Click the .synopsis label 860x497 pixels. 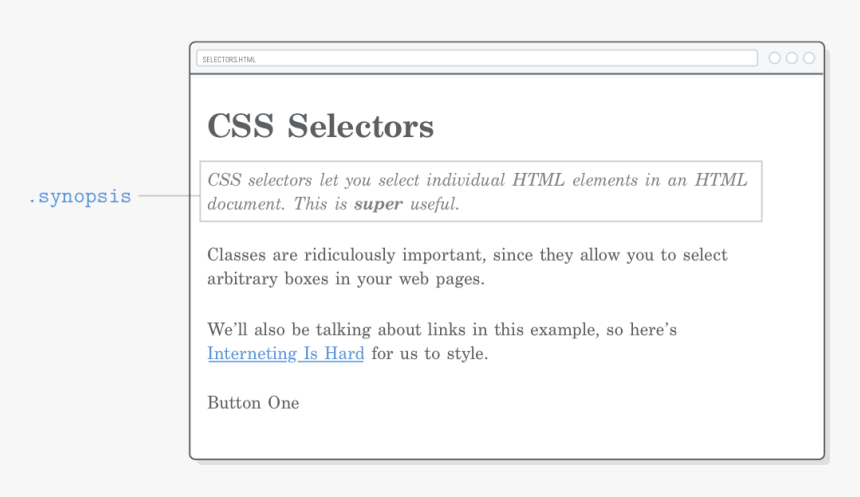coord(80,196)
